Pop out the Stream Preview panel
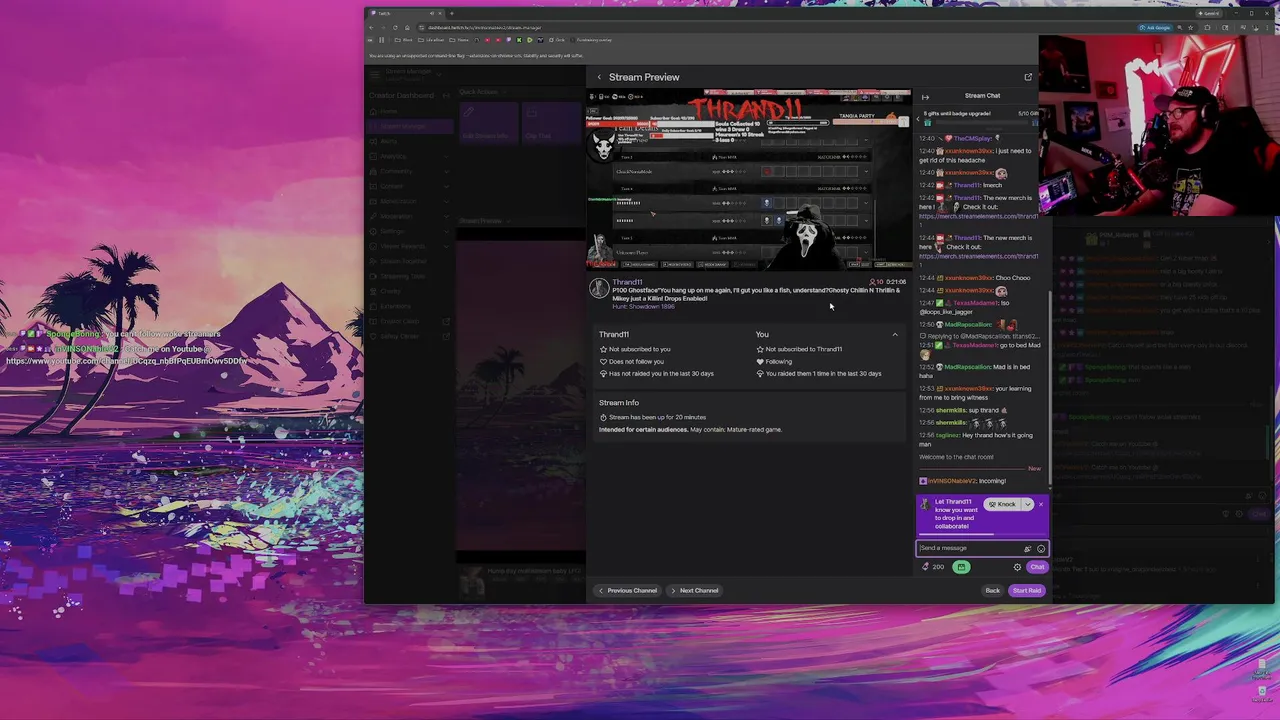1280x720 pixels. pyautogui.click(x=1028, y=77)
